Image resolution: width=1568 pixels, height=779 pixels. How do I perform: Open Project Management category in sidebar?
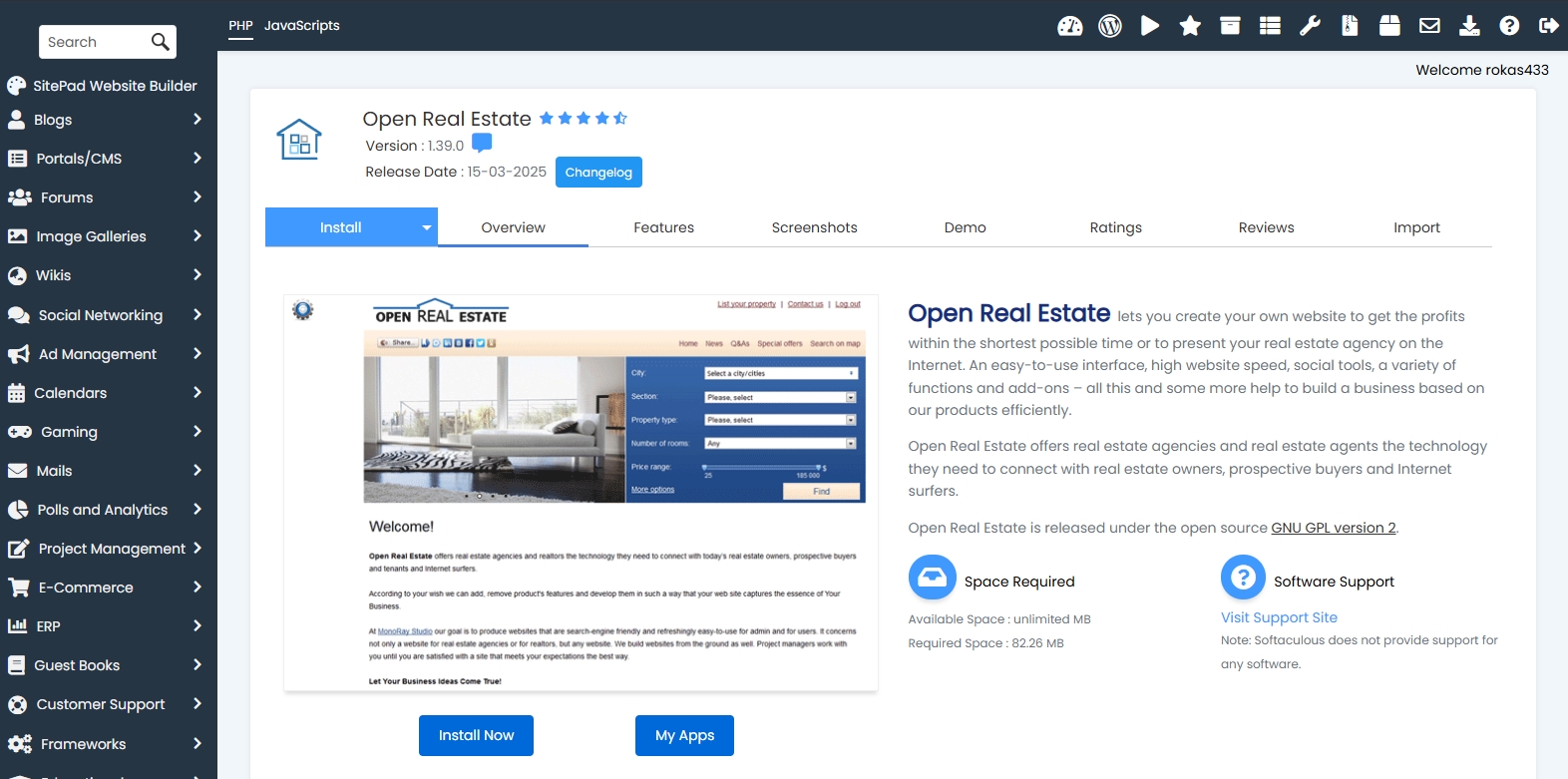click(x=112, y=549)
